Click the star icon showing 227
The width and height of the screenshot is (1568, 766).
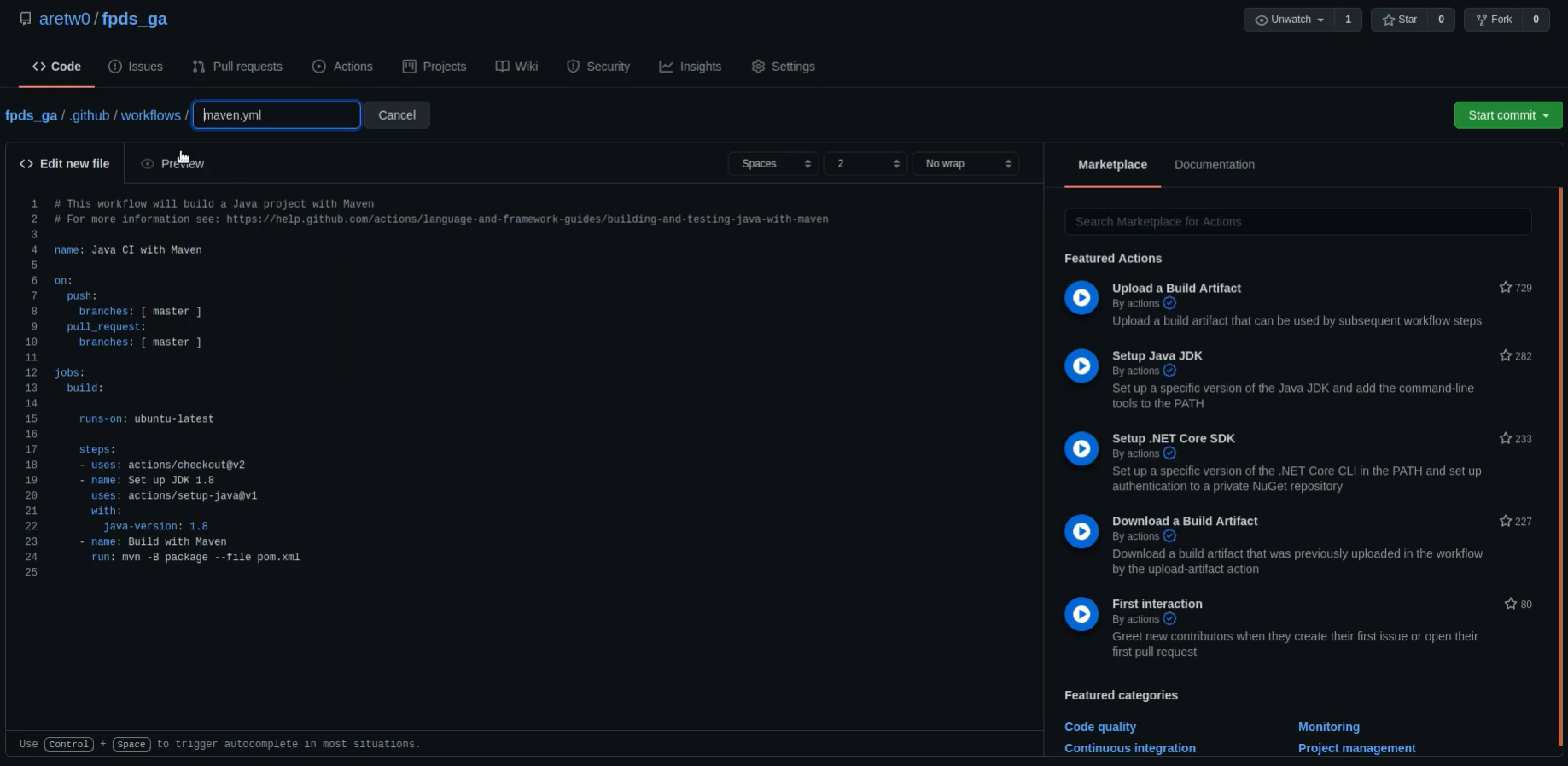(1506, 521)
